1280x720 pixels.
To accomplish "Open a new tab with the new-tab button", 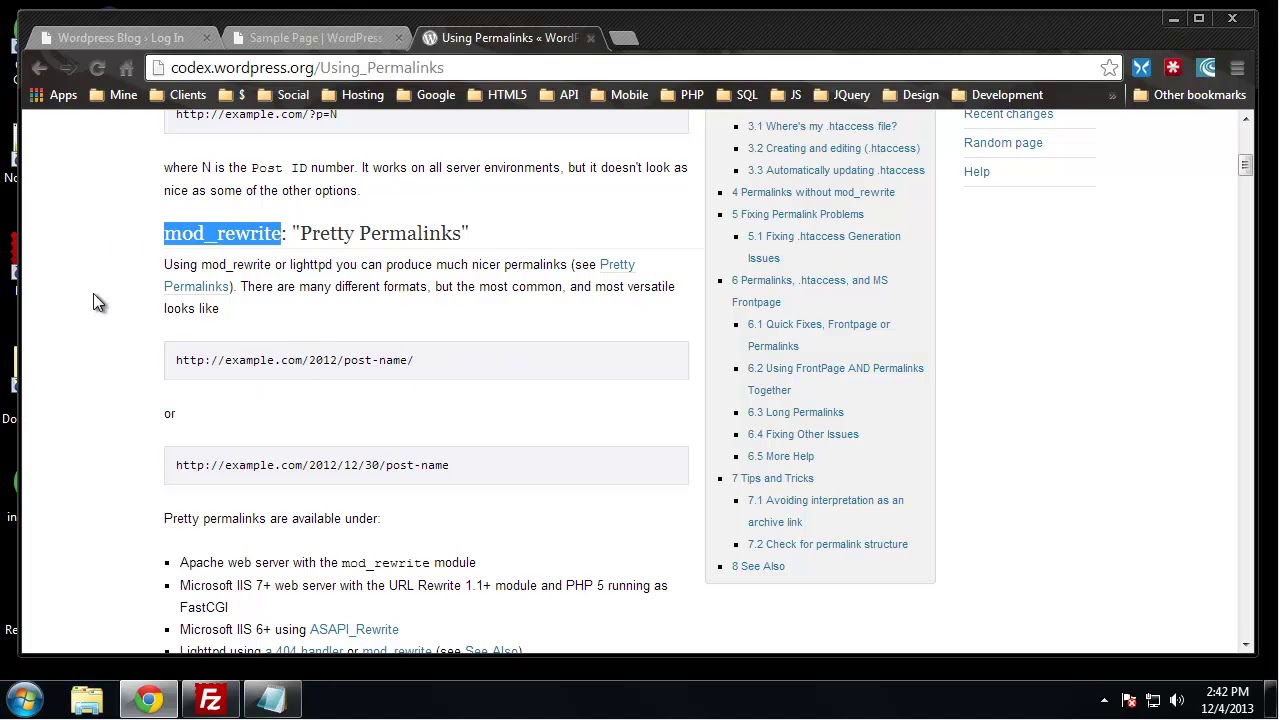I will 623,38.
